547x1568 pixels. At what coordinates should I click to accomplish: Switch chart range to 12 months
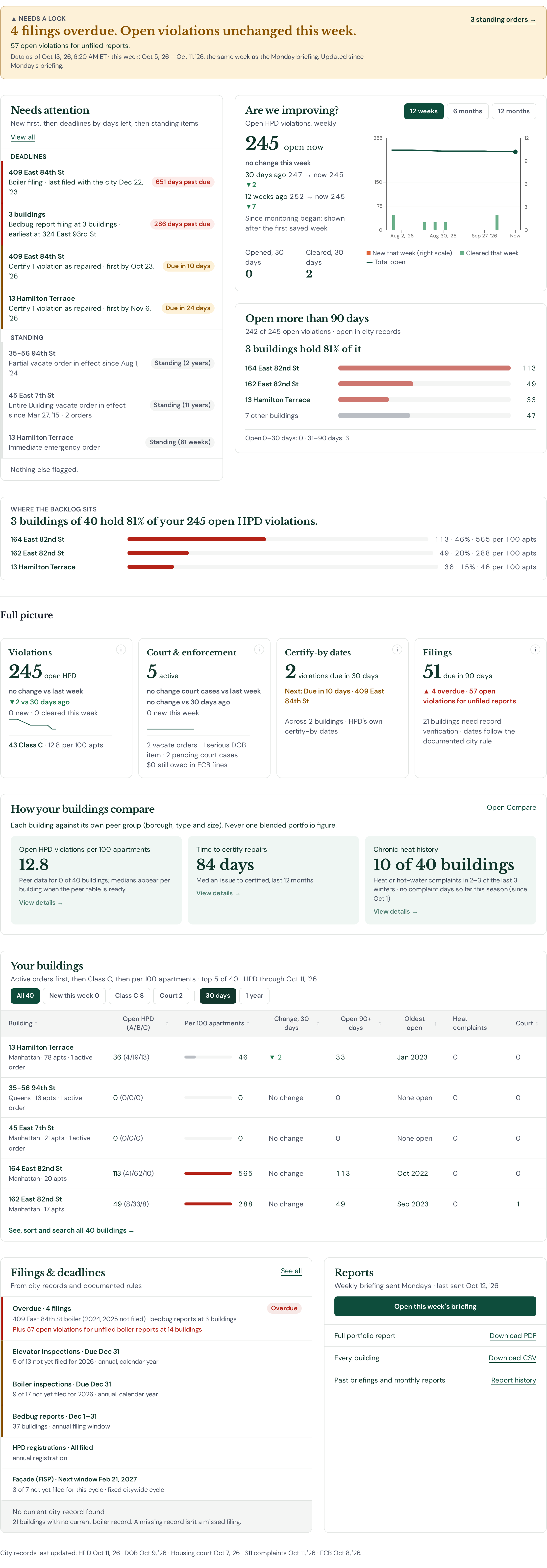514,111
